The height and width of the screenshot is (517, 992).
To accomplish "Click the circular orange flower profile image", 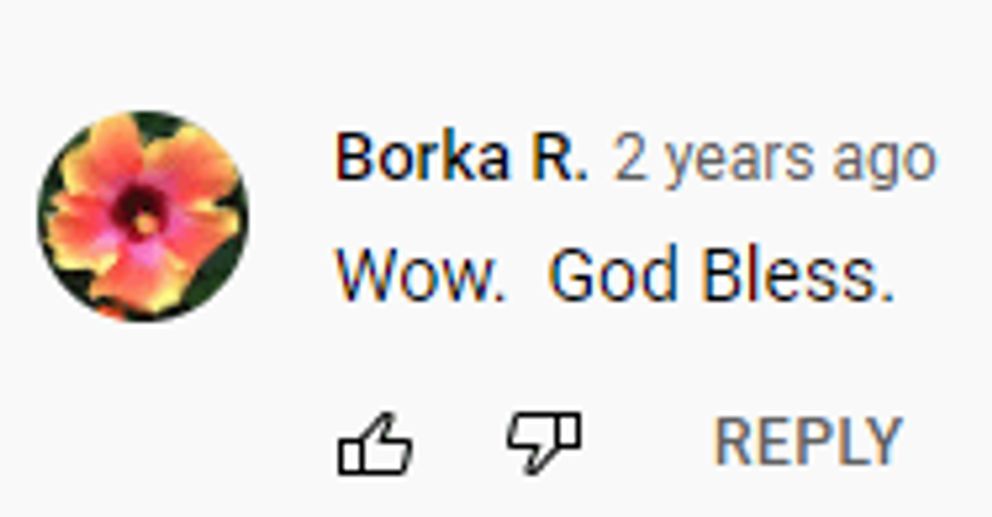I will (x=143, y=216).
